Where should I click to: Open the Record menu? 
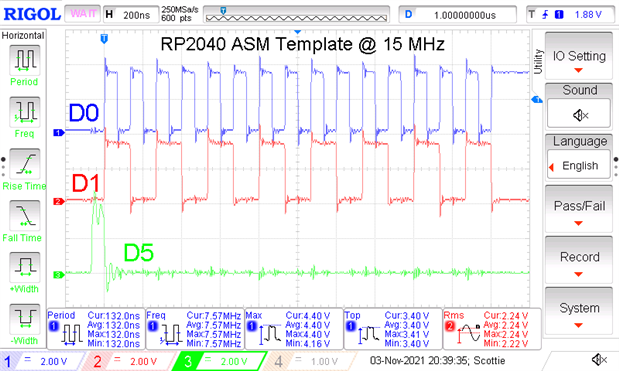579,261
